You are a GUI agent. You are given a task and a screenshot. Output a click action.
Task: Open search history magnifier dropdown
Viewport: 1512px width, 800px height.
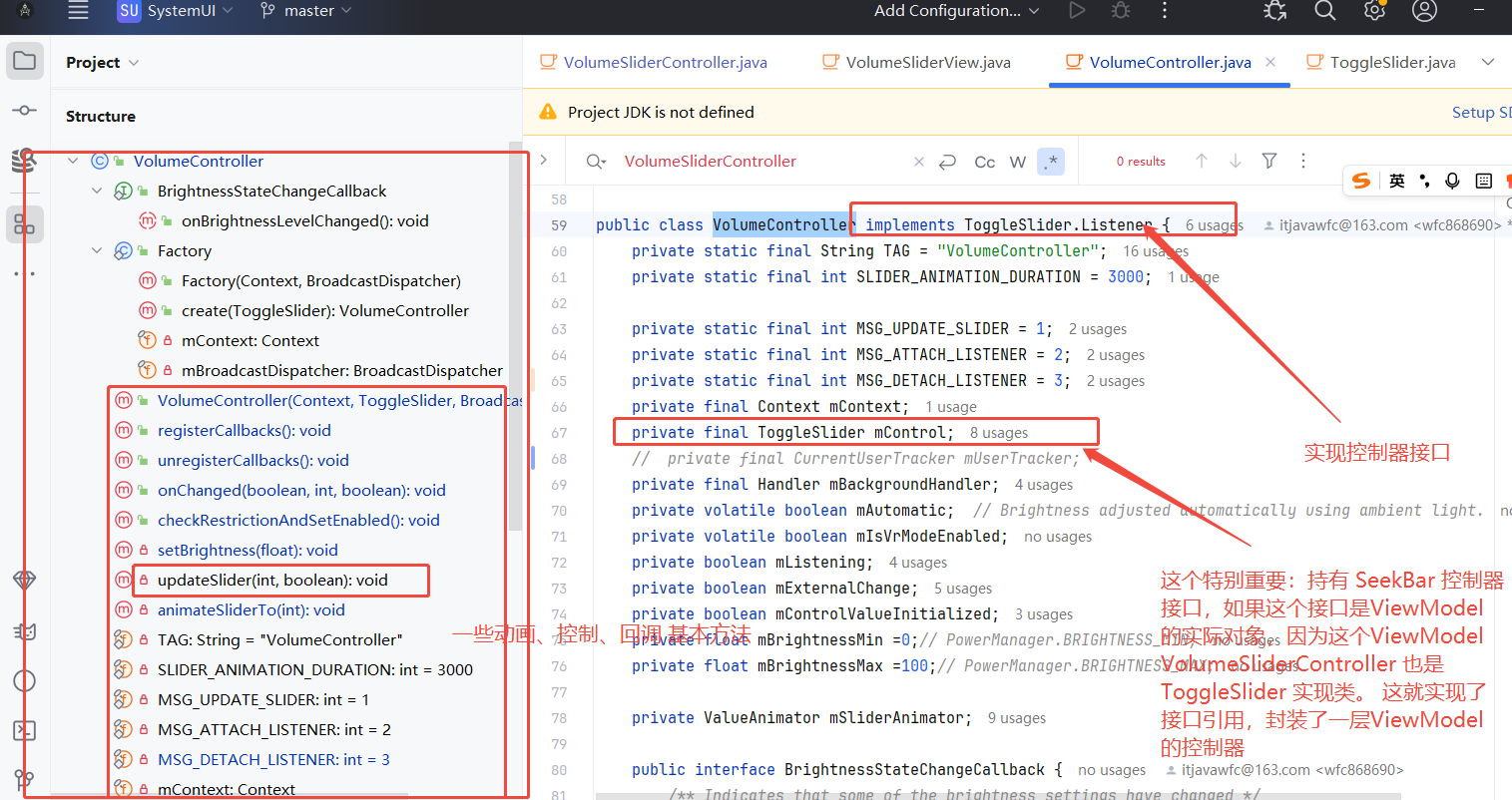pyautogui.click(x=596, y=162)
